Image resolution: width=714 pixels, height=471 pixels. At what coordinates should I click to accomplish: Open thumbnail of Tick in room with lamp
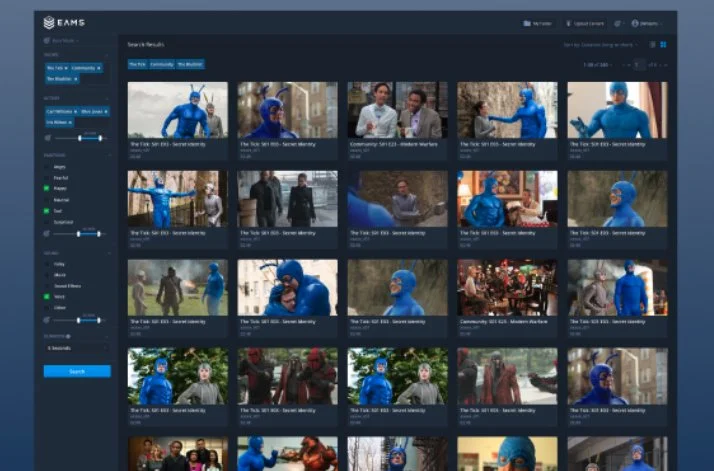(x=507, y=199)
